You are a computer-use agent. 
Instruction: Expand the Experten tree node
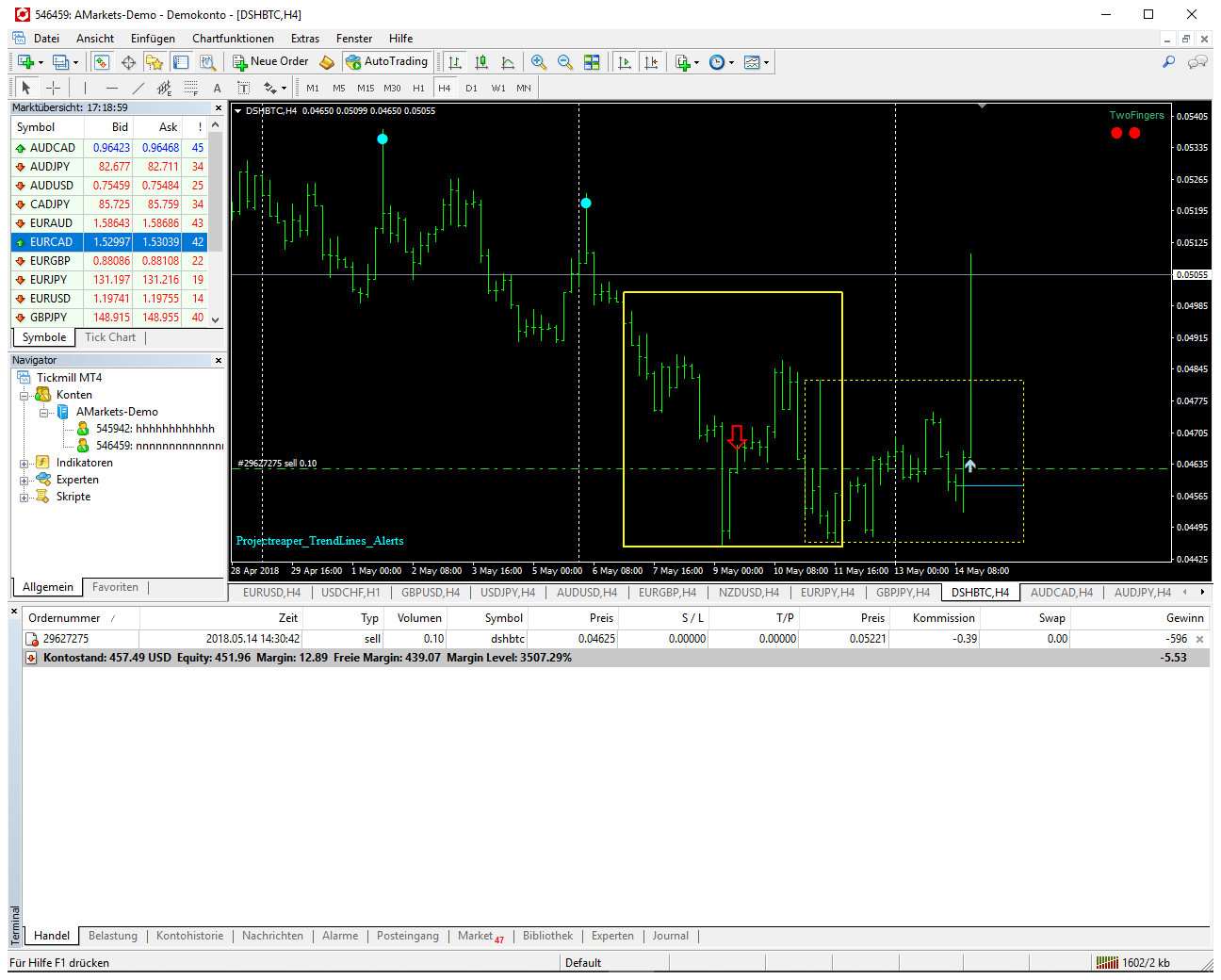[24, 480]
